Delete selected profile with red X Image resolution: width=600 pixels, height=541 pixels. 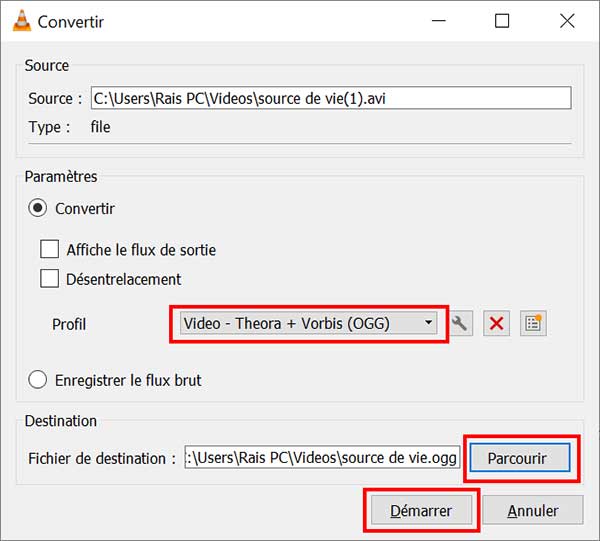(496, 324)
